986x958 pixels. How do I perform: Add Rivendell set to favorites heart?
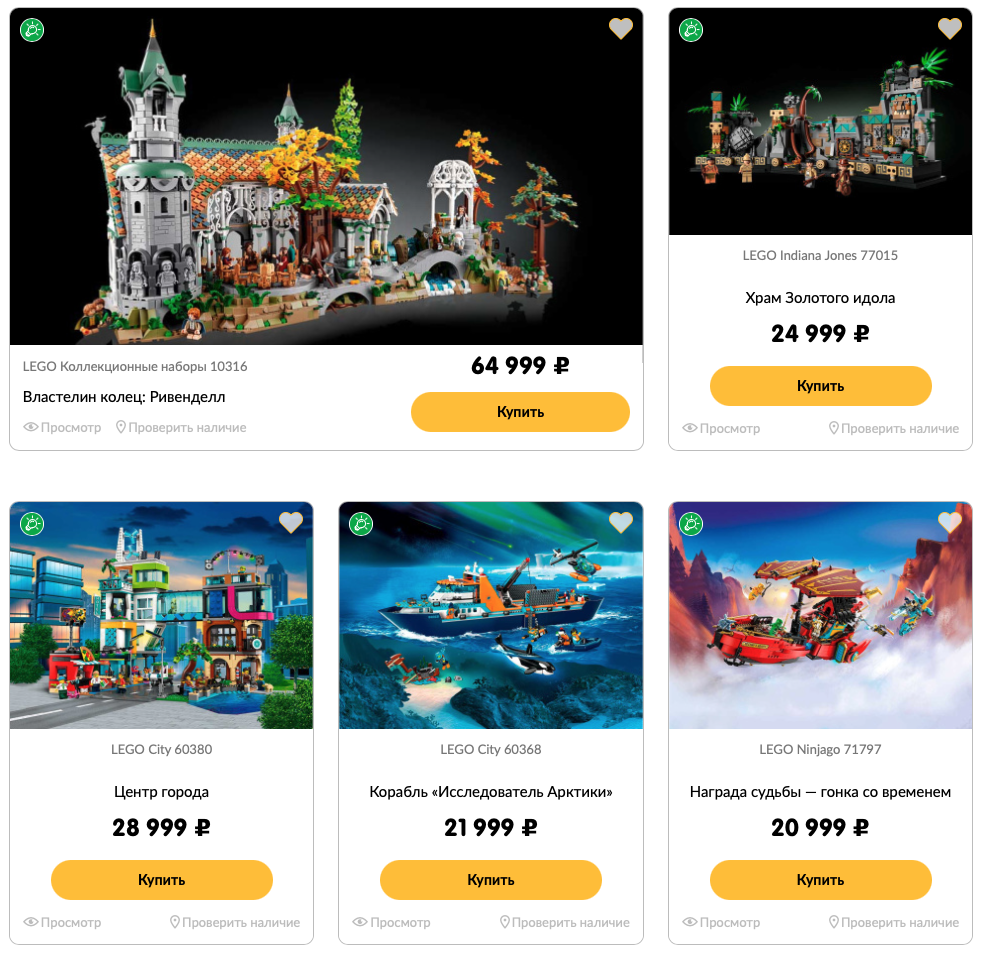[621, 28]
